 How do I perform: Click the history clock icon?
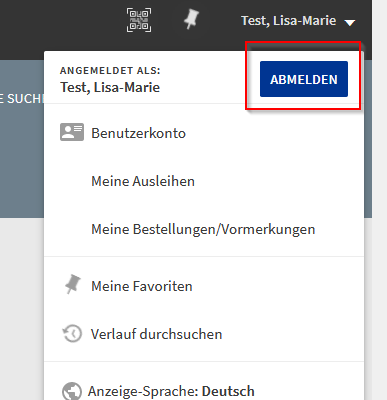(72, 334)
